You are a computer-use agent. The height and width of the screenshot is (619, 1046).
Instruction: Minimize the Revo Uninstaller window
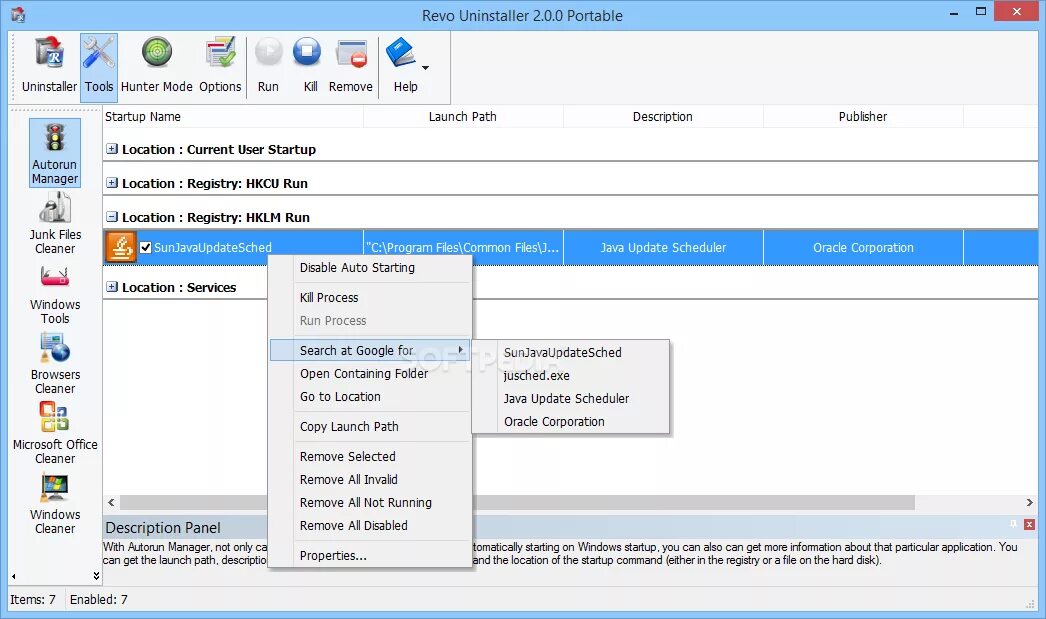pyautogui.click(x=954, y=13)
